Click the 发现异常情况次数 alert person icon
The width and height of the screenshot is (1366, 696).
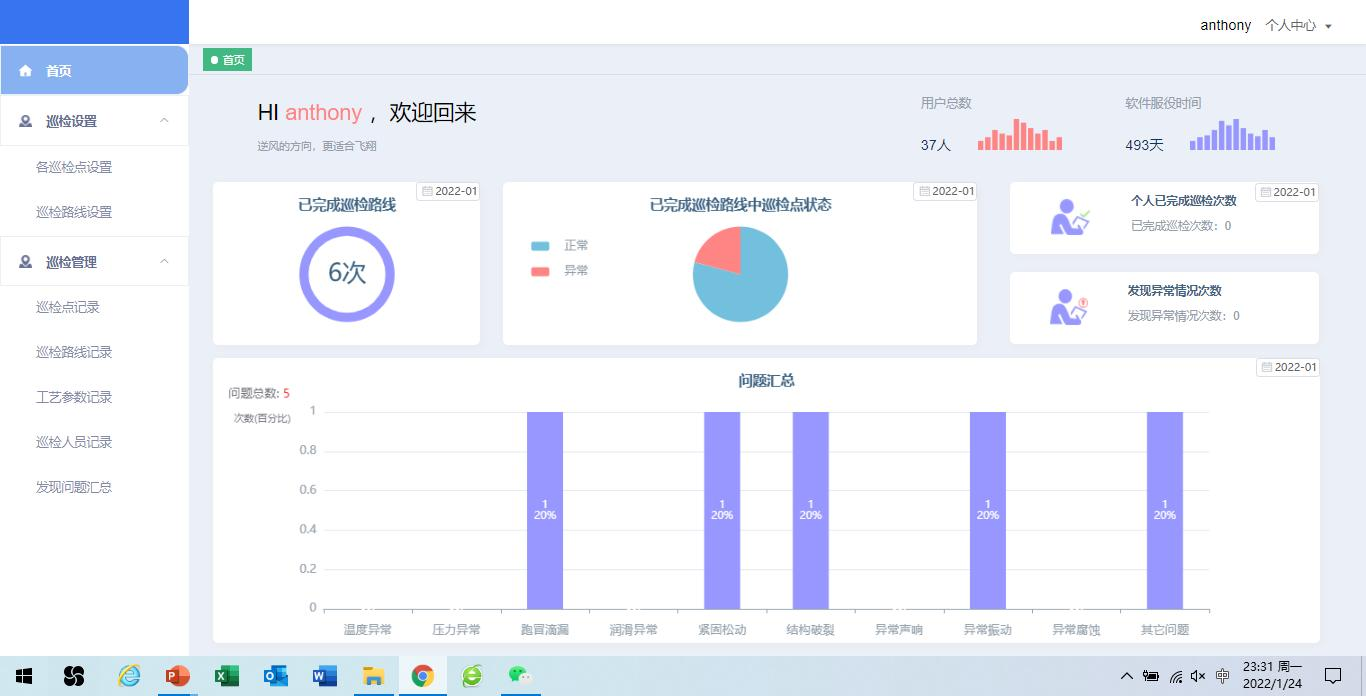pyautogui.click(x=1068, y=307)
